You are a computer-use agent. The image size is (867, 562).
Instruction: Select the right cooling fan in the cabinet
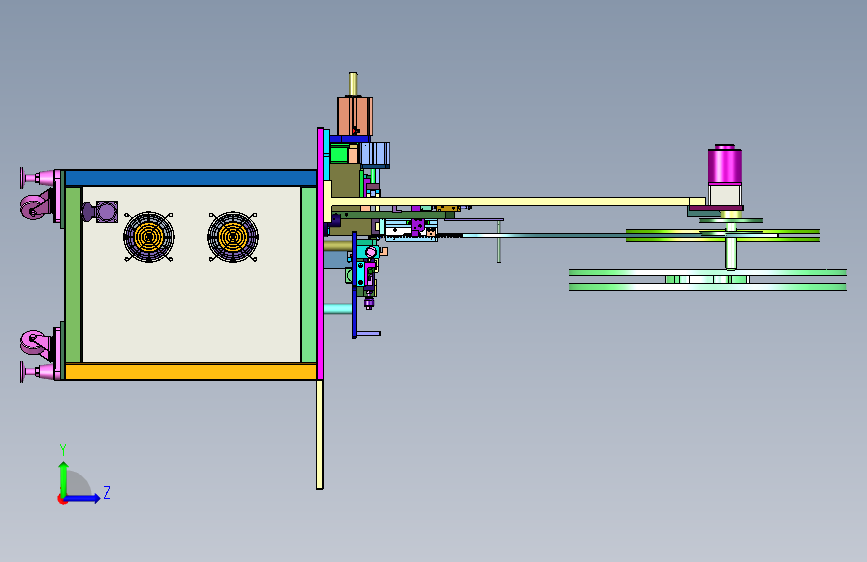coord(233,237)
